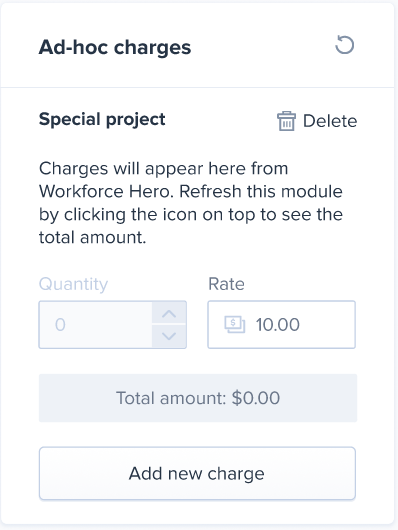This screenshot has height=530, width=398.
Task: Click the Rate field label
Action: point(226,284)
